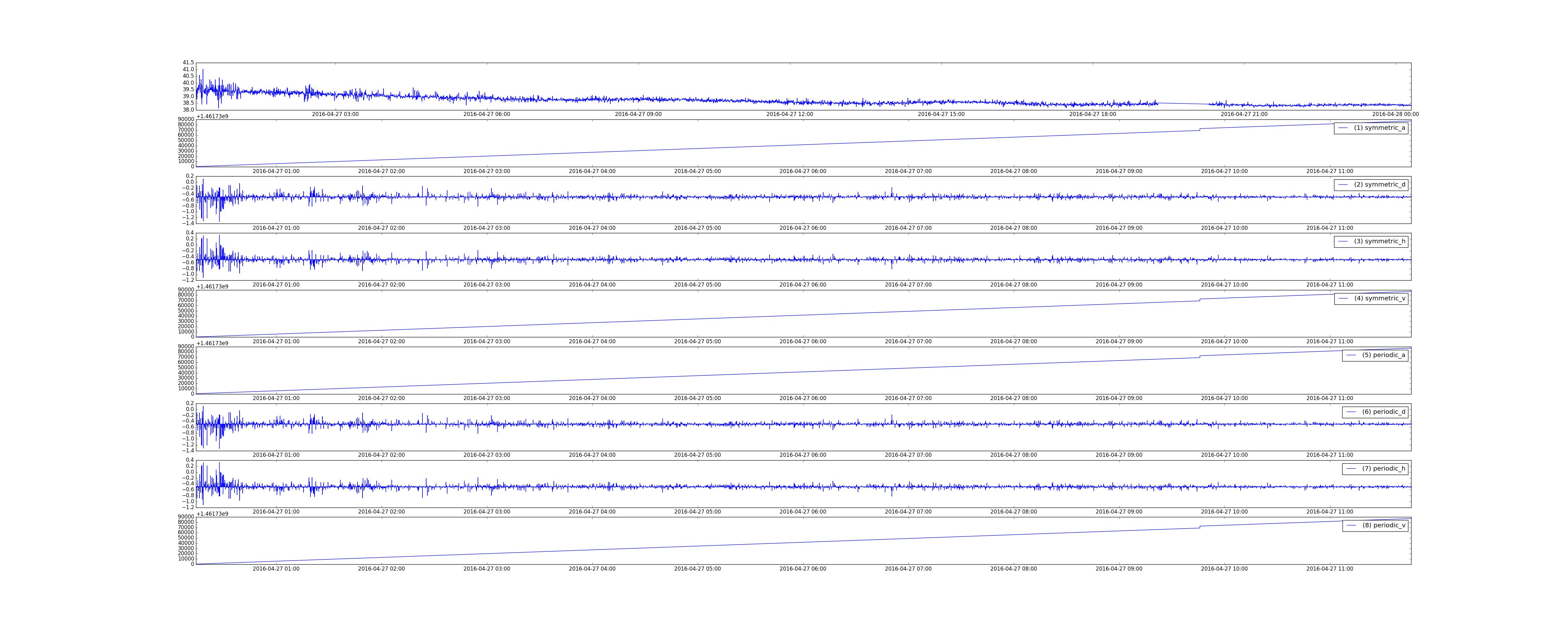Image resolution: width=1568 pixels, height=627 pixels.
Task: Click the (5) periodic_a legend label
Action: point(1384,355)
